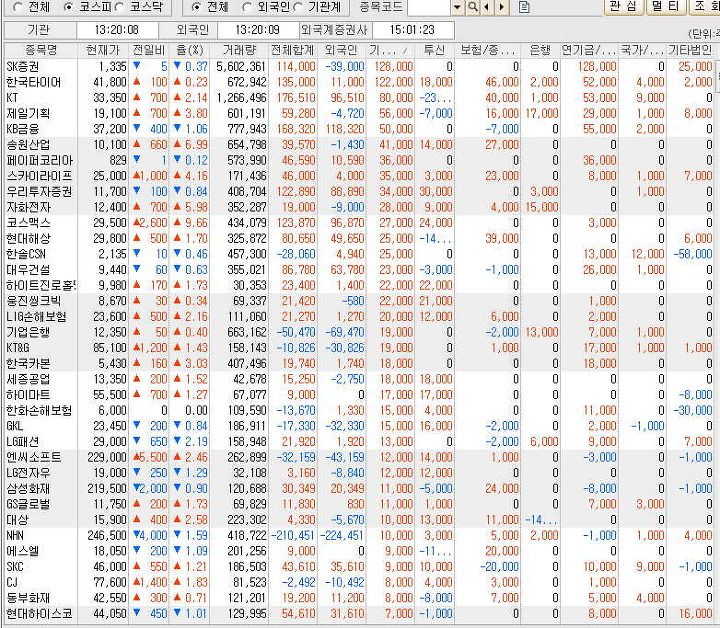
Task: Select the 기관계 investor radio button
Action: [x=299, y=7]
